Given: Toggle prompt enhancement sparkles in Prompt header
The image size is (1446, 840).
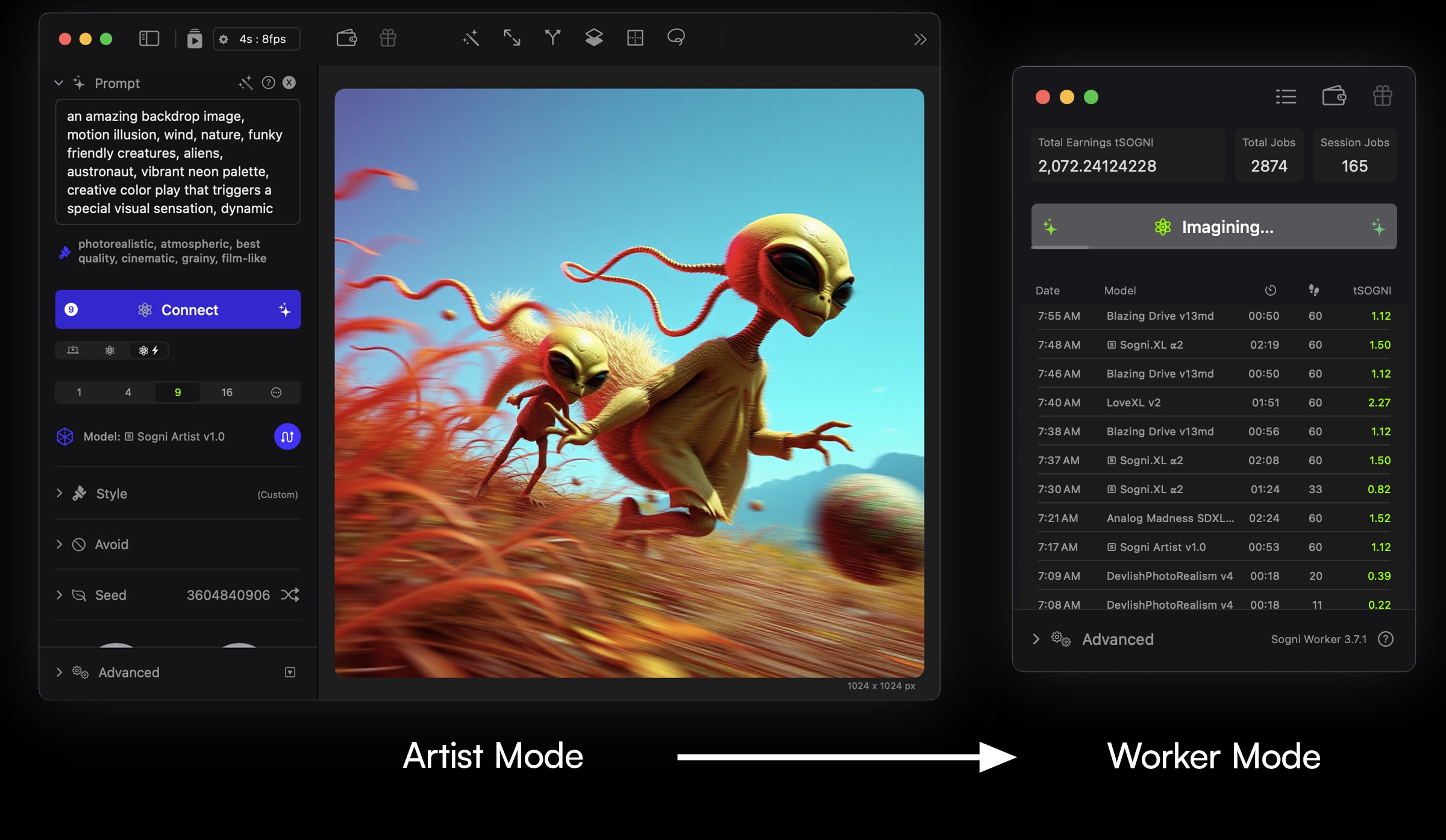Looking at the screenshot, I should pyautogui.click(x=246, y=82).
